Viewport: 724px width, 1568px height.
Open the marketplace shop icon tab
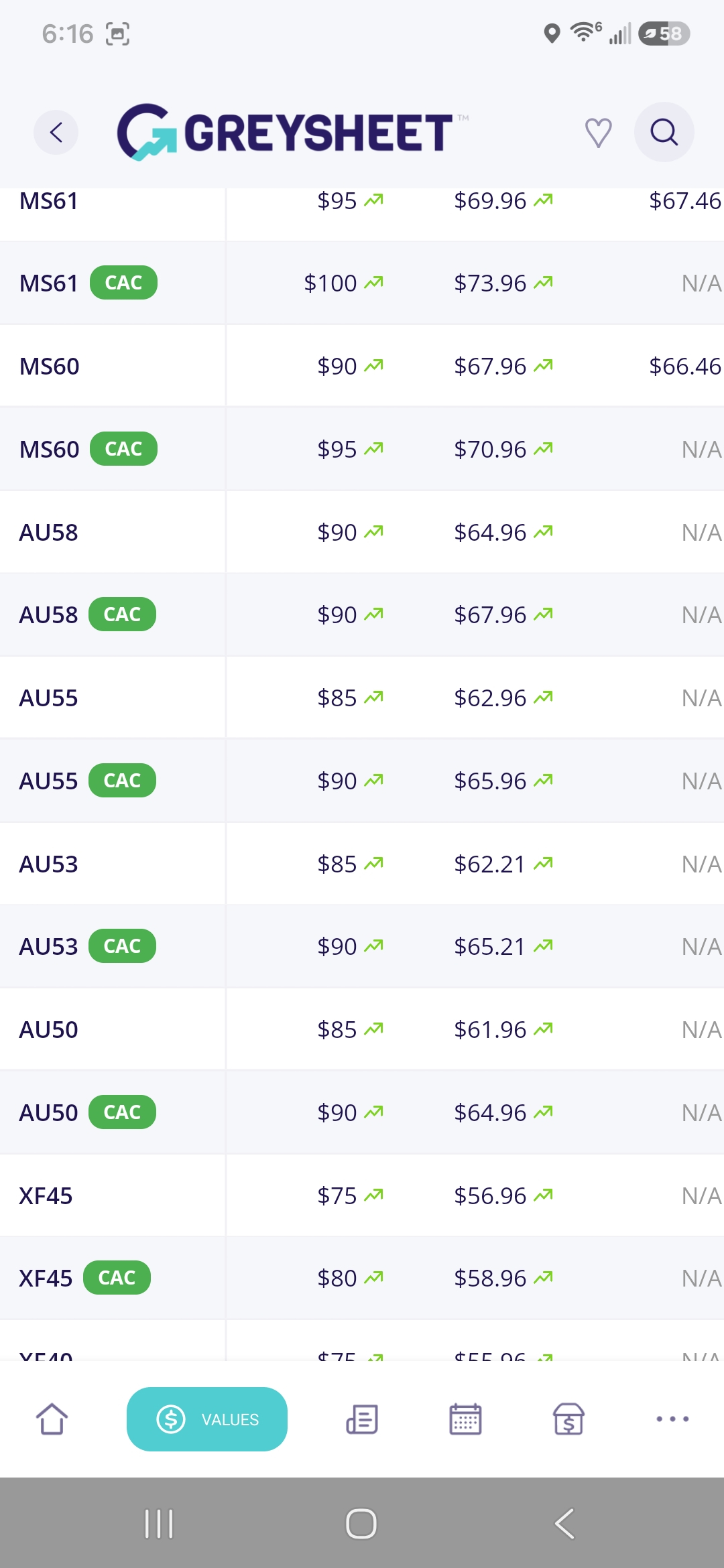click(x=568, y=1419)
